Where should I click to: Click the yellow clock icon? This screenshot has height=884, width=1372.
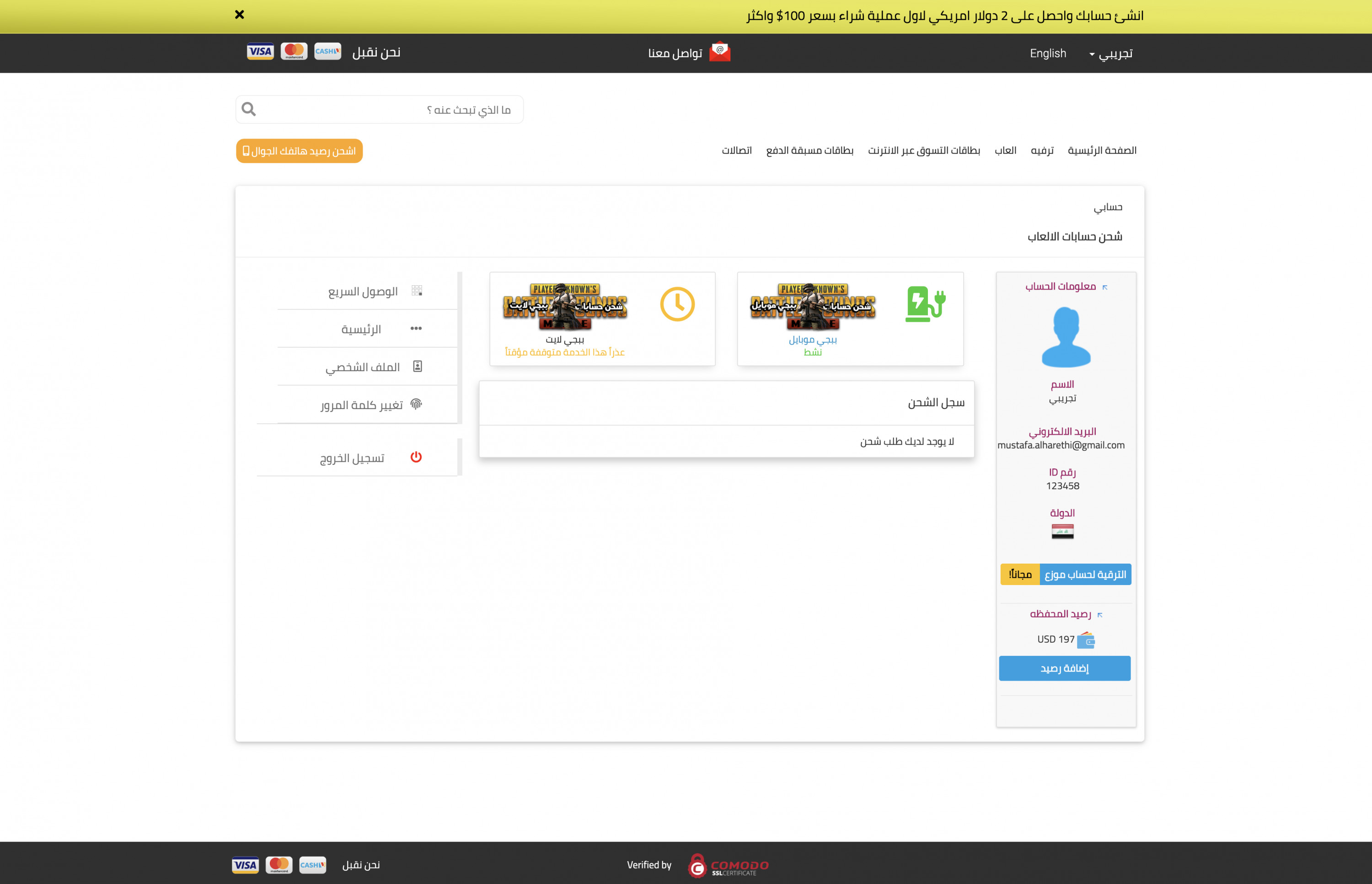pyautogui.click(x=678, y=304)
